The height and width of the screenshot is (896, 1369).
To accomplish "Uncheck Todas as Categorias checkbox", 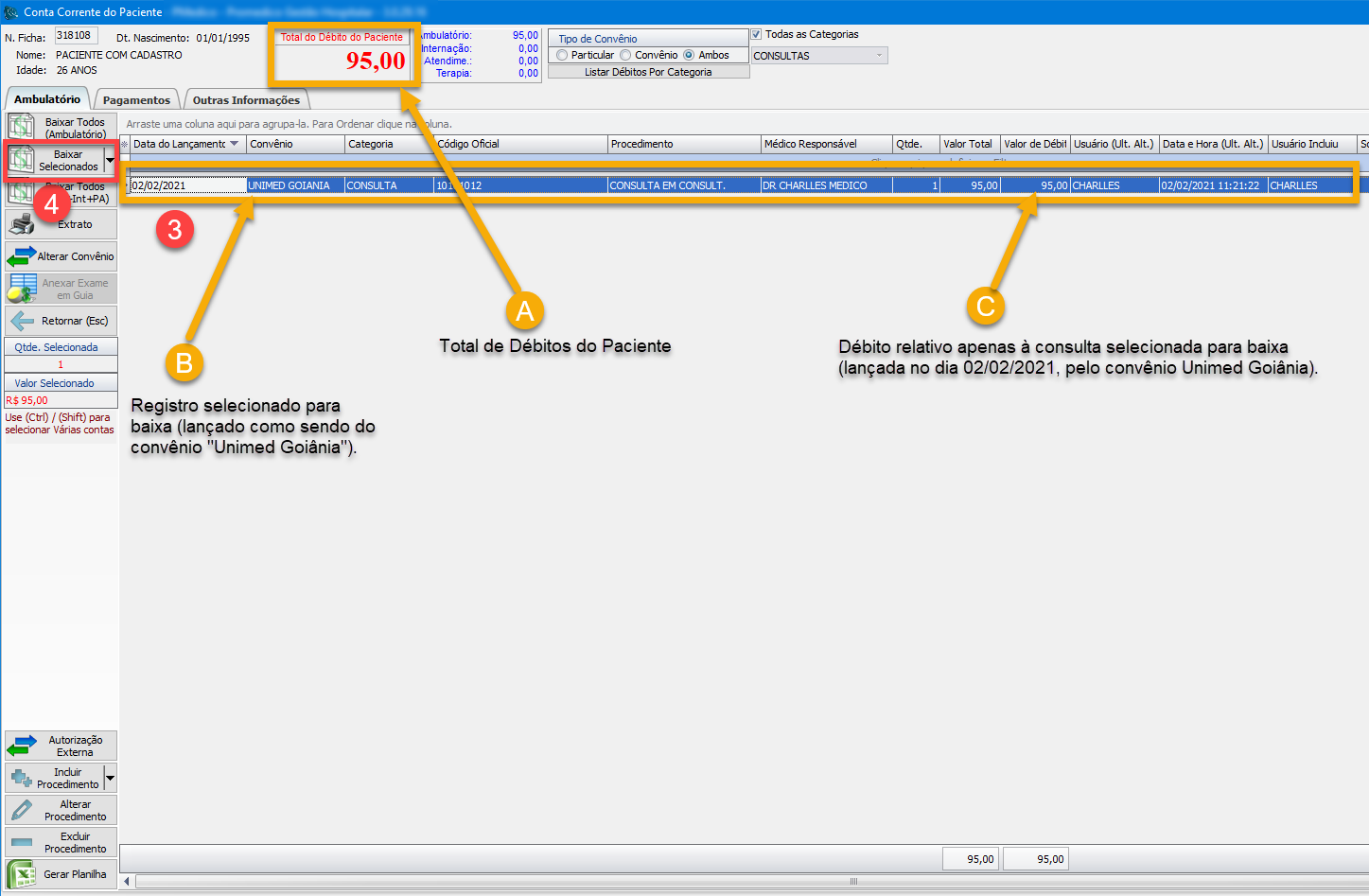I will [757, 34].
